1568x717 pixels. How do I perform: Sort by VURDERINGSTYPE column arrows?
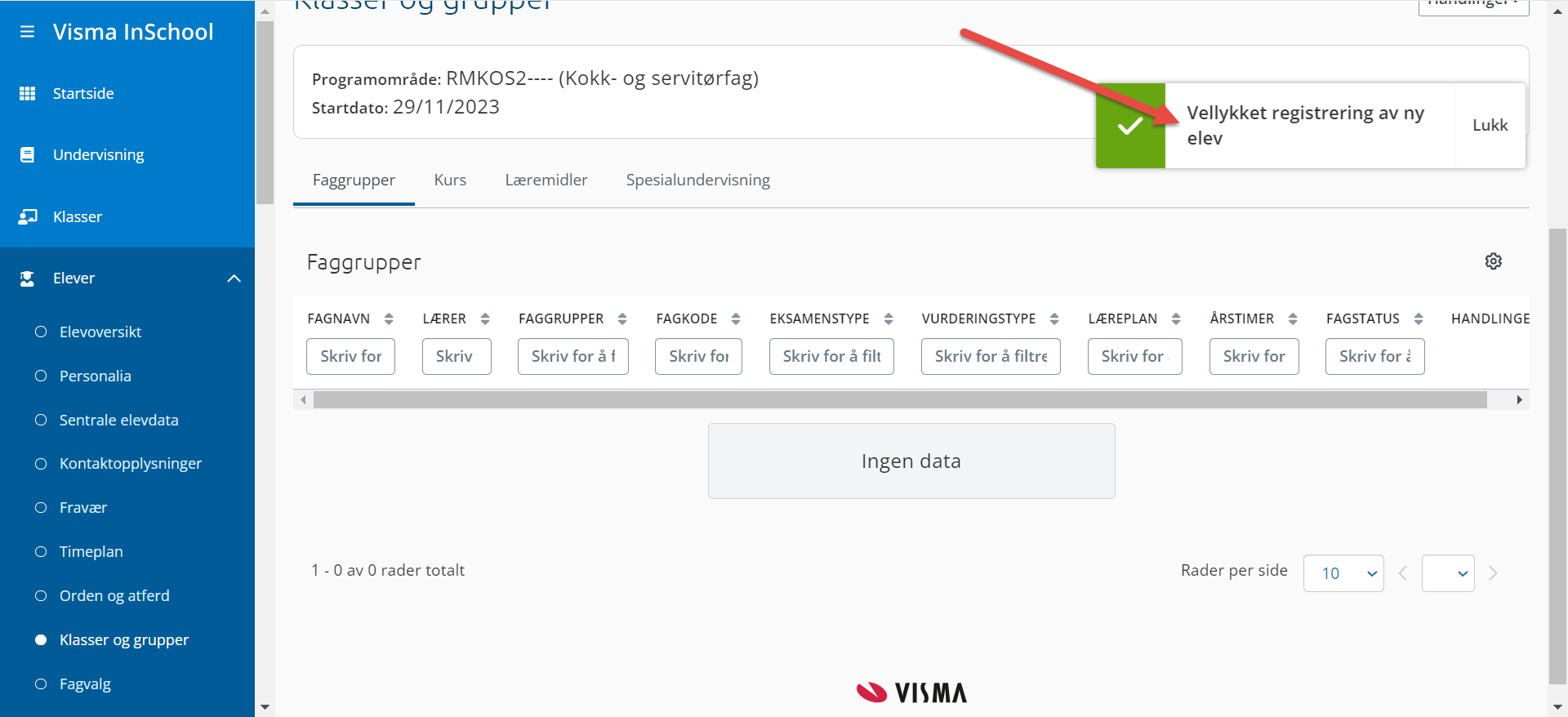1054,318
